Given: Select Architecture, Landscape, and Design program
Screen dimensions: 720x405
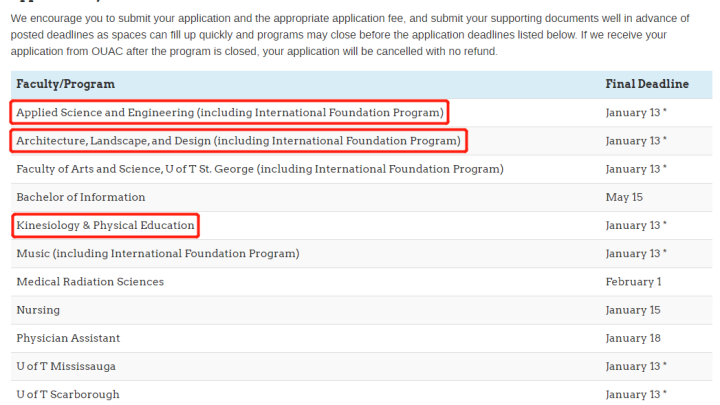Looking at the screenshot, I should 238,141.
